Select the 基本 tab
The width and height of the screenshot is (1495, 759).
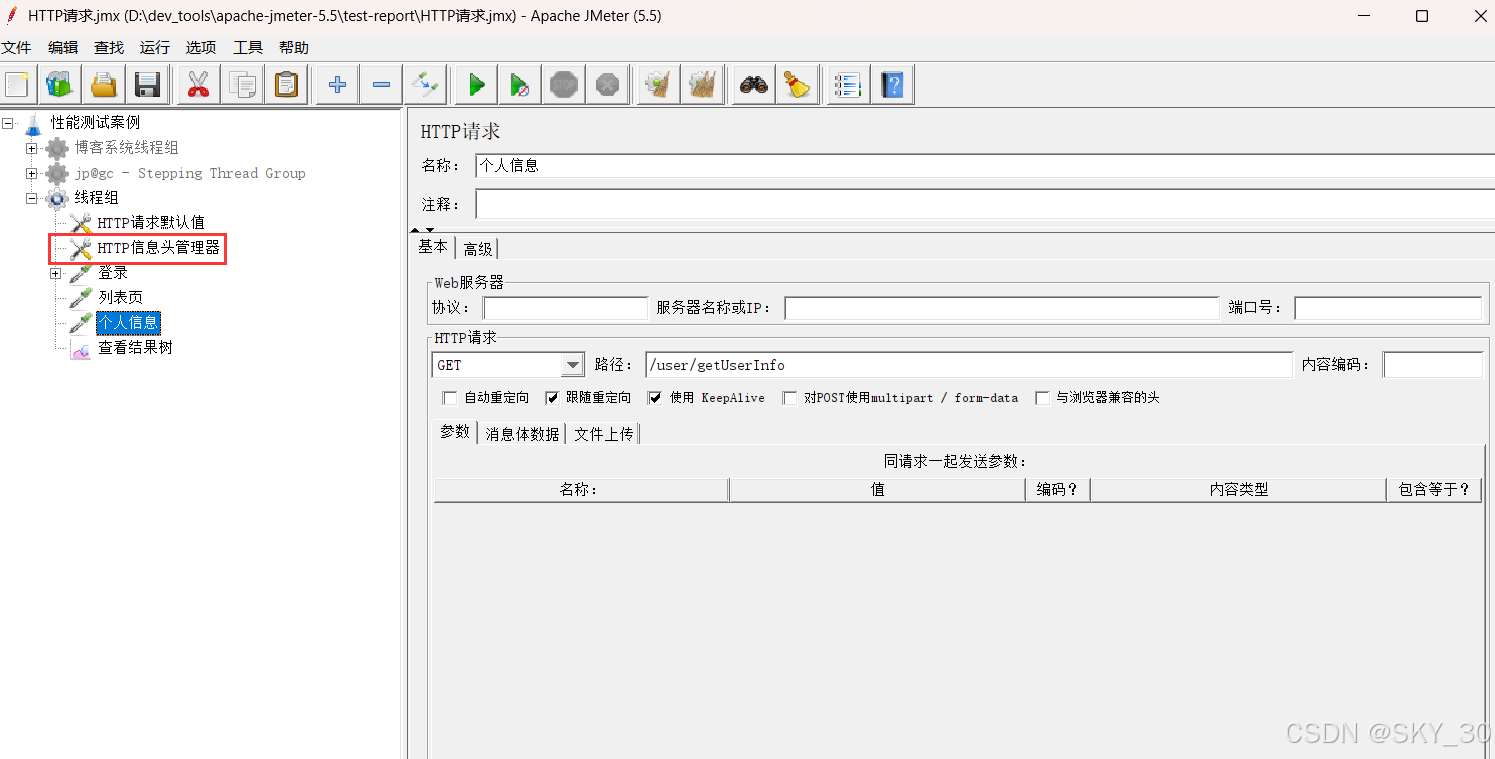click(433, 247)
